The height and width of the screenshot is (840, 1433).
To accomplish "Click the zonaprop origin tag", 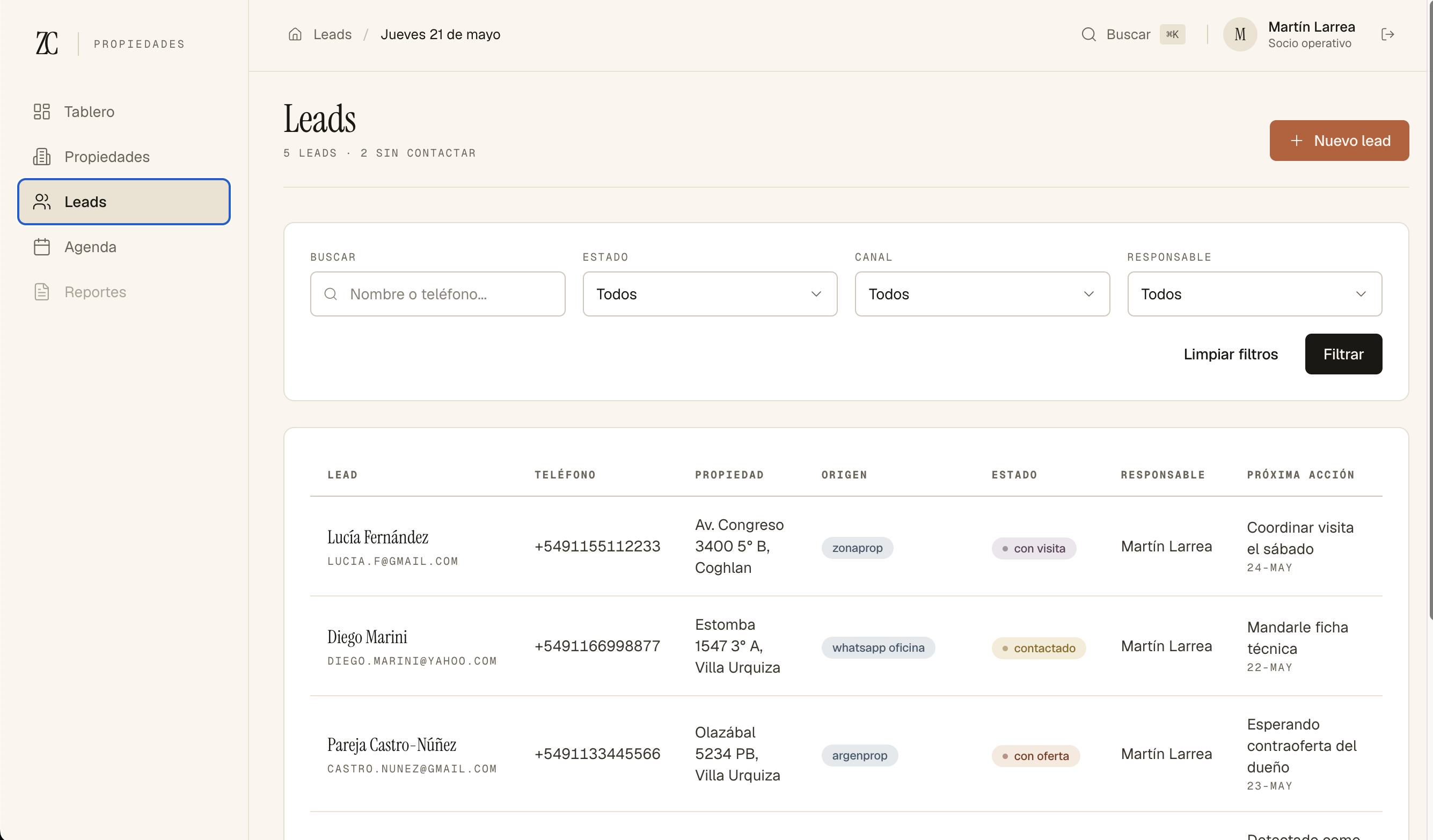I will [857, 548].
